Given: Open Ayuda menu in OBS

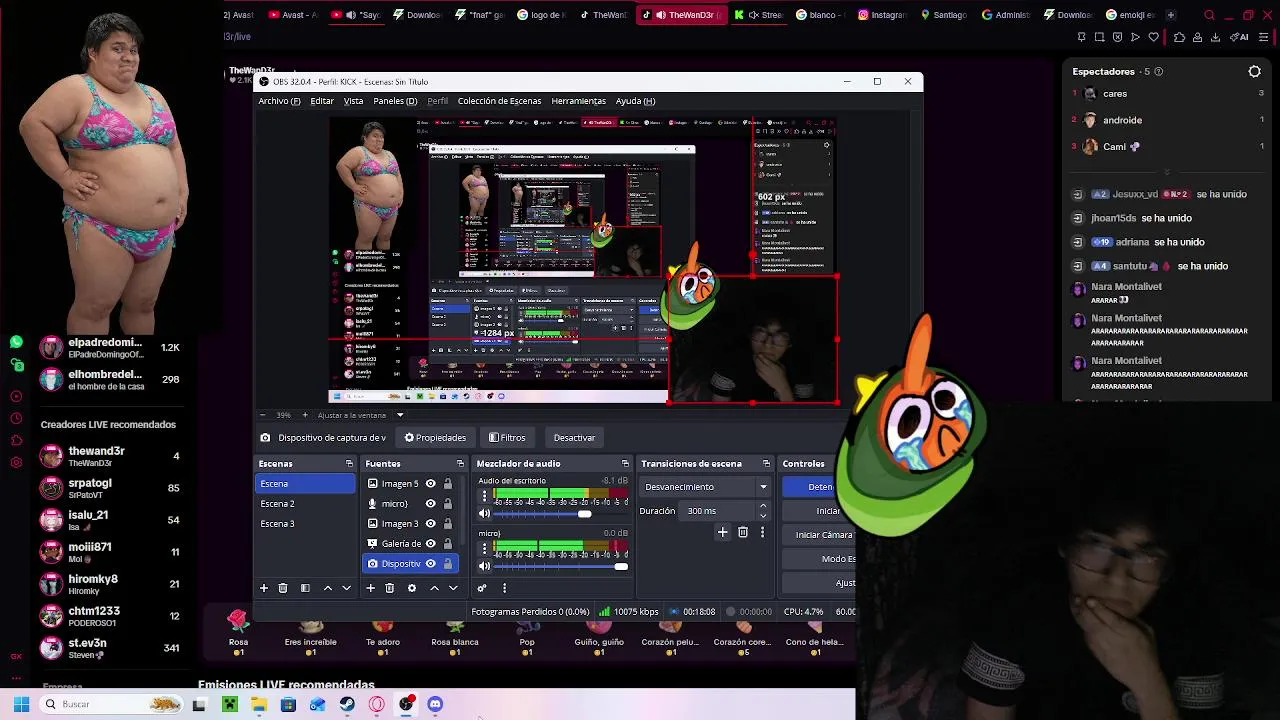Looking at the screenshot, I should [635, 101].
